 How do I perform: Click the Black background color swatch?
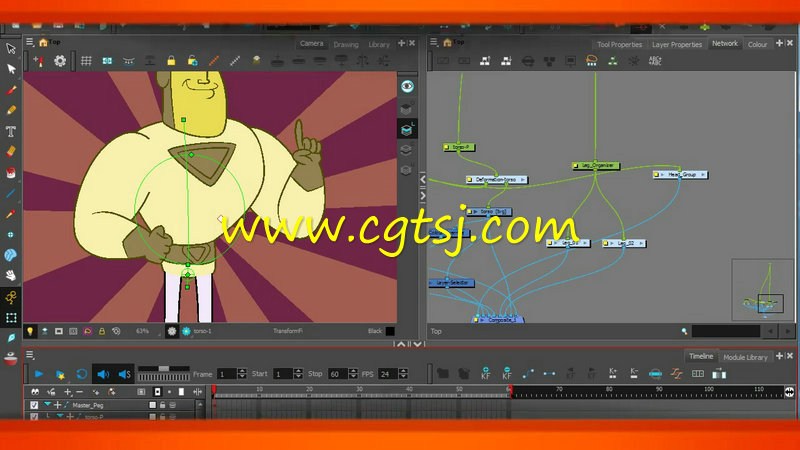(x=390, y=332)
